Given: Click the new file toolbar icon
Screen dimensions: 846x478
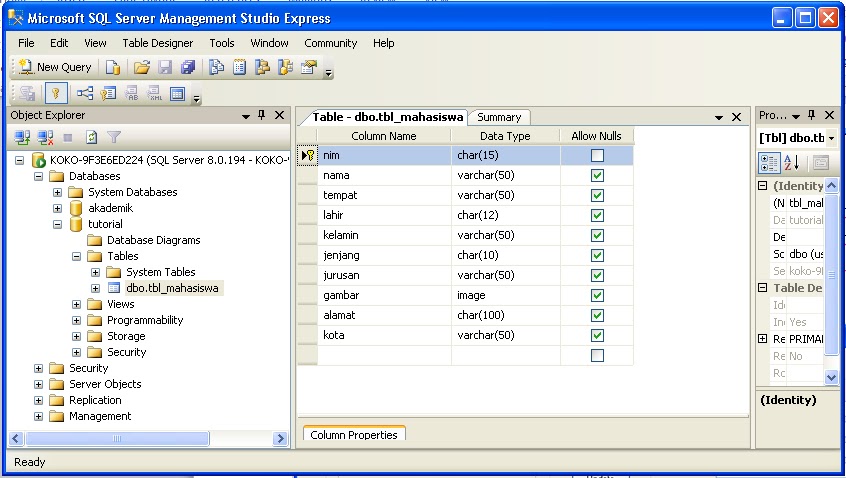Looking at the screenshot, I should [113, 67].
